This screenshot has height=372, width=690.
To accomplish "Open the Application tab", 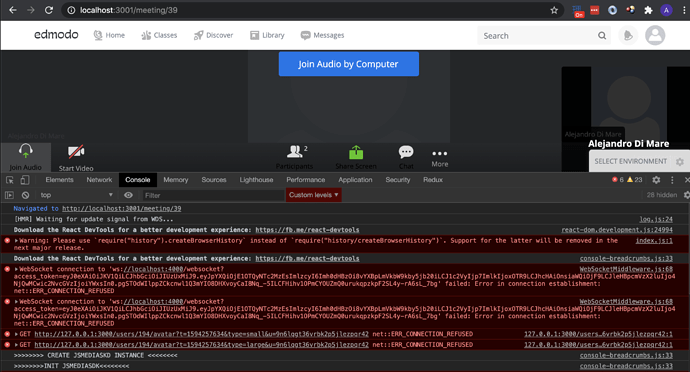I will [355, 180].
